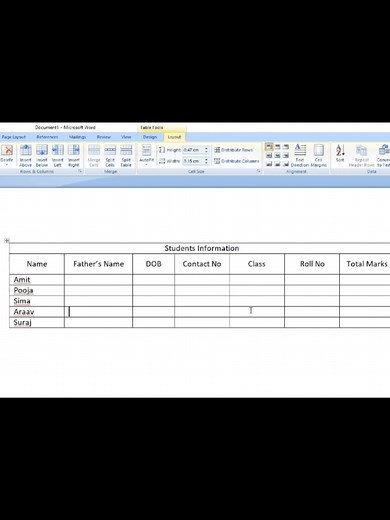This screenshot has height=520, width=390.
Task: Click the 'Suraj' name cell
Action: pyautogui.click(x=37, y=322)
